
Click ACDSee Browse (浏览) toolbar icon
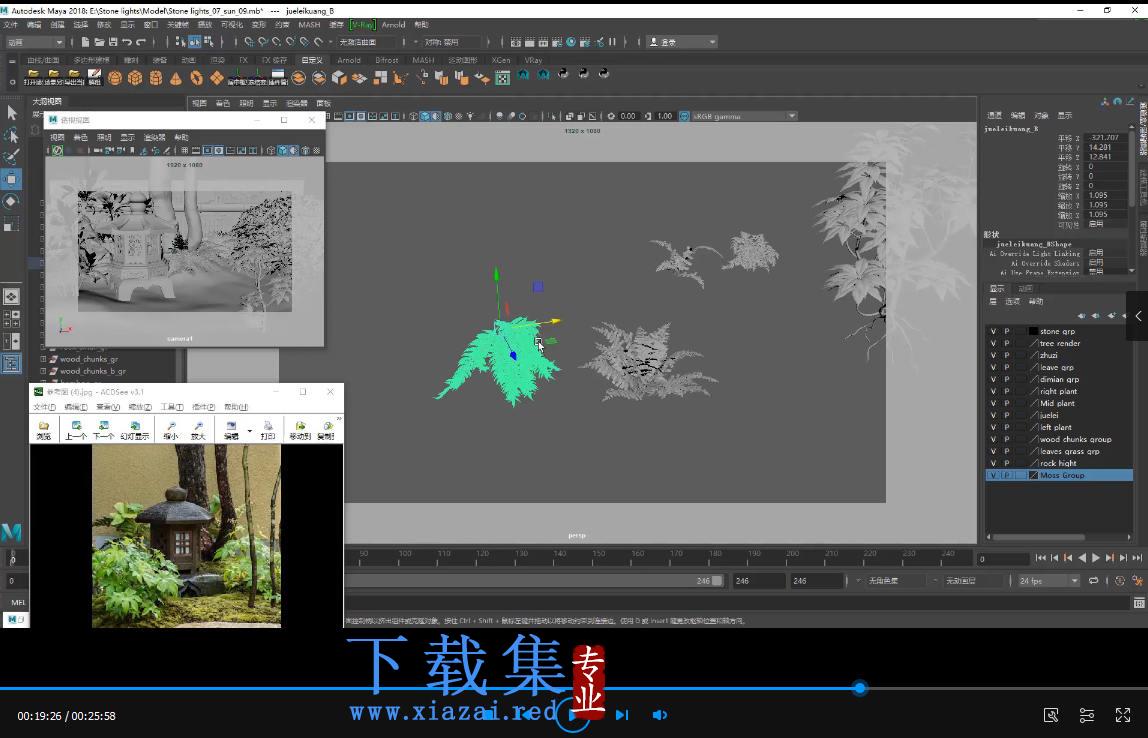pos(44,430)
